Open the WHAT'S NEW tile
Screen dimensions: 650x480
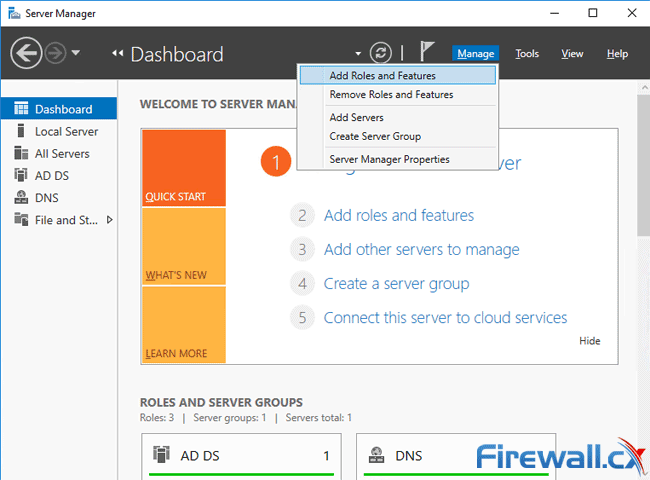pyautogui.click(x=184, y=246)
